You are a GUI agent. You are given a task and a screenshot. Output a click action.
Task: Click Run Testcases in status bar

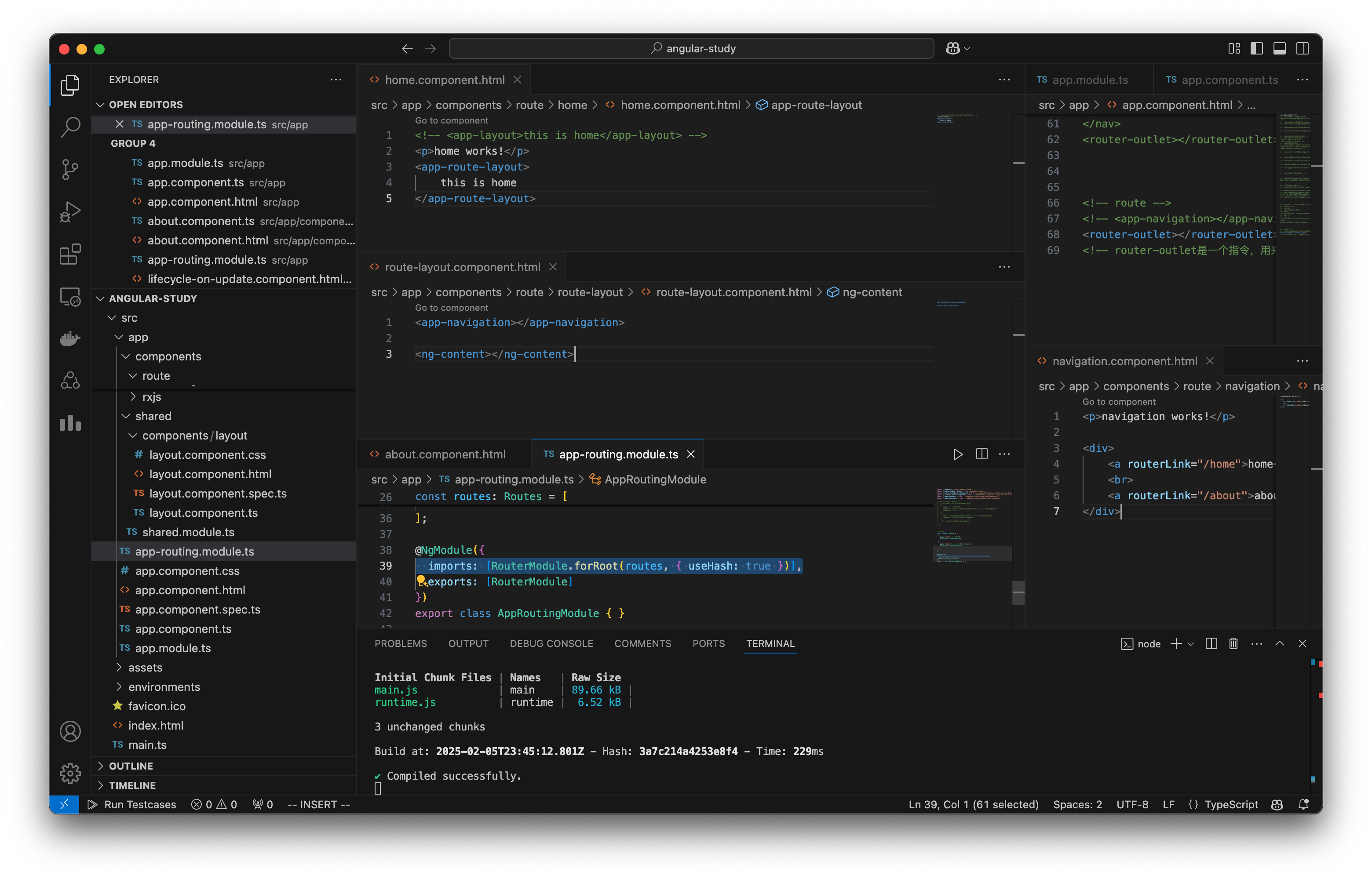click(132, 804)
